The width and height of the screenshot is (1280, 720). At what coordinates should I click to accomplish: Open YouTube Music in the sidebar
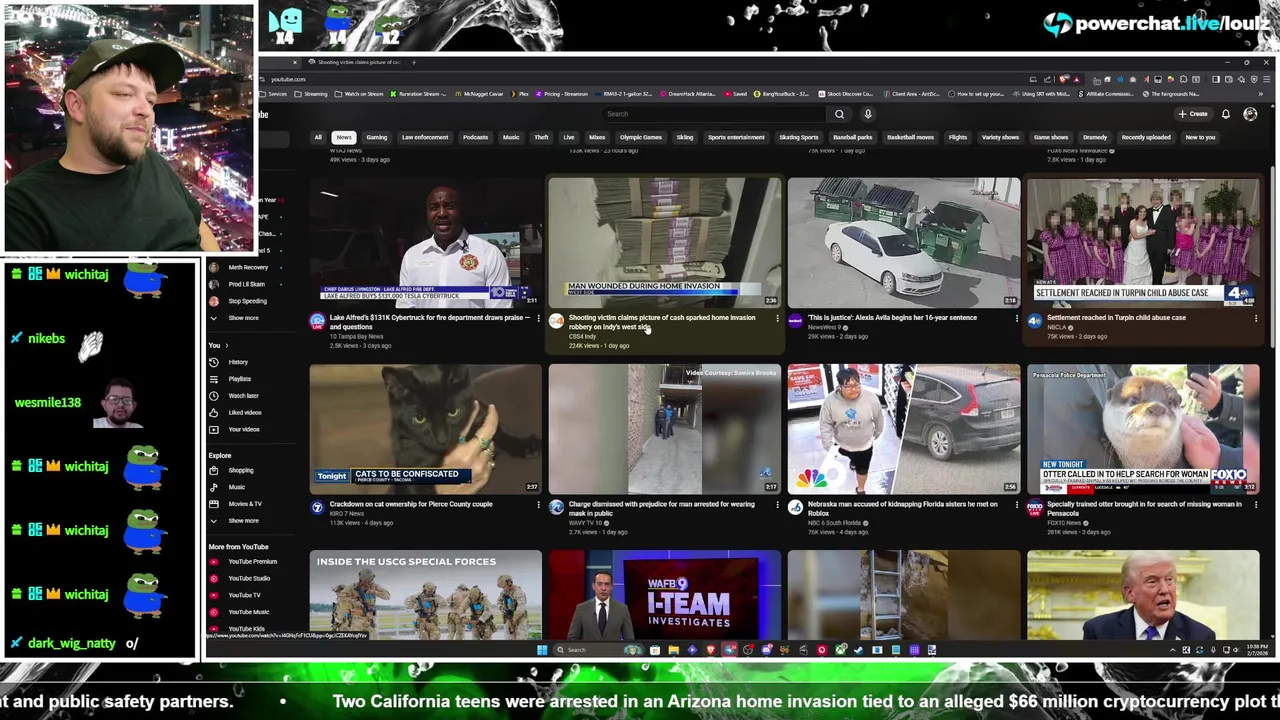click(x=248, y=612)
